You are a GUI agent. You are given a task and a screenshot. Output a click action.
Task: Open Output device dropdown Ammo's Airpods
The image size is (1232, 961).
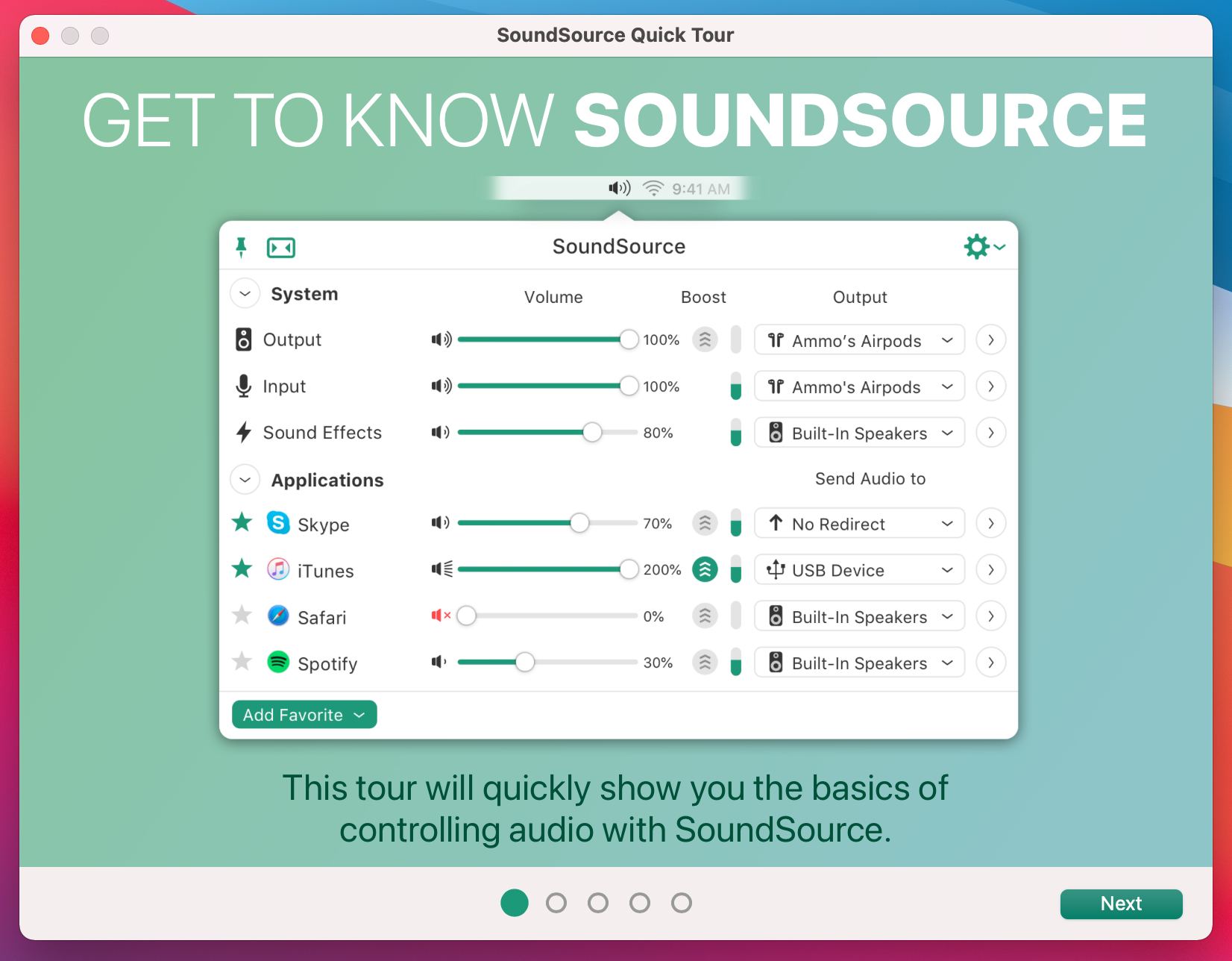coord(860,339)
